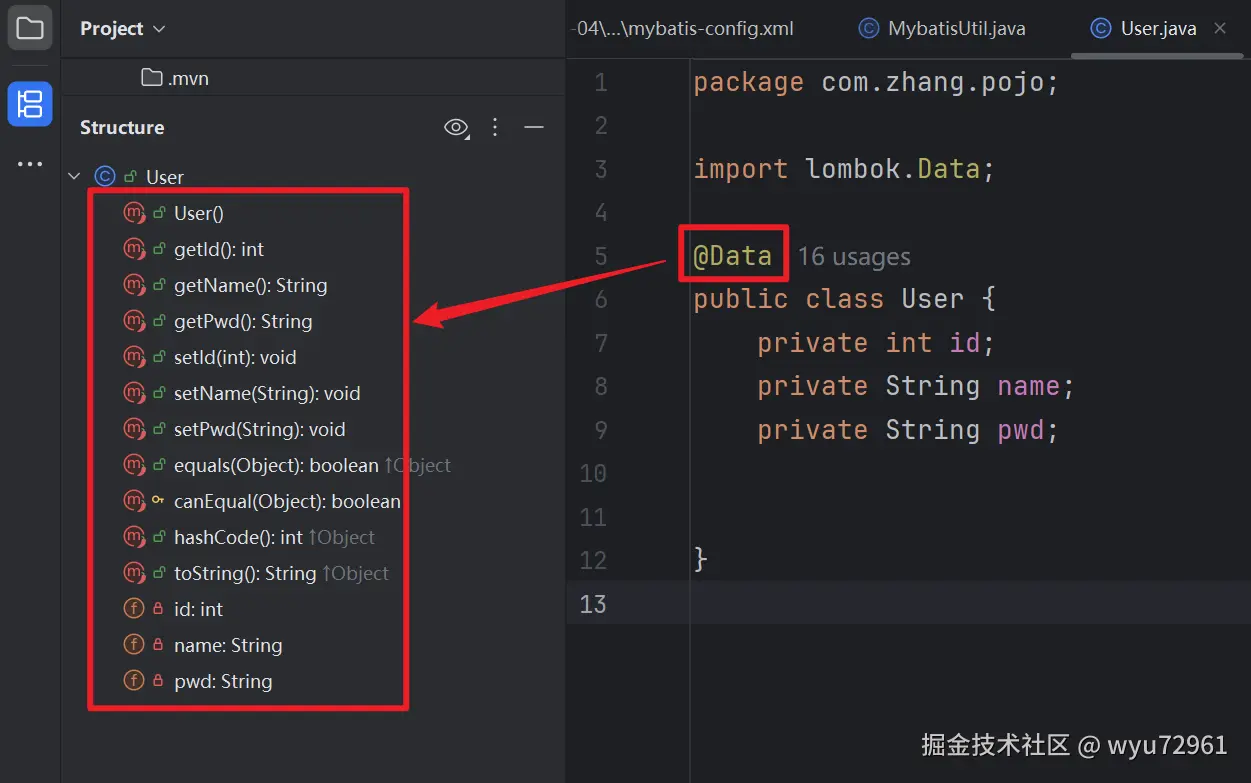Switch to User.java tab
This screenshot has height=783, width=1251.
click(1146, 28)
